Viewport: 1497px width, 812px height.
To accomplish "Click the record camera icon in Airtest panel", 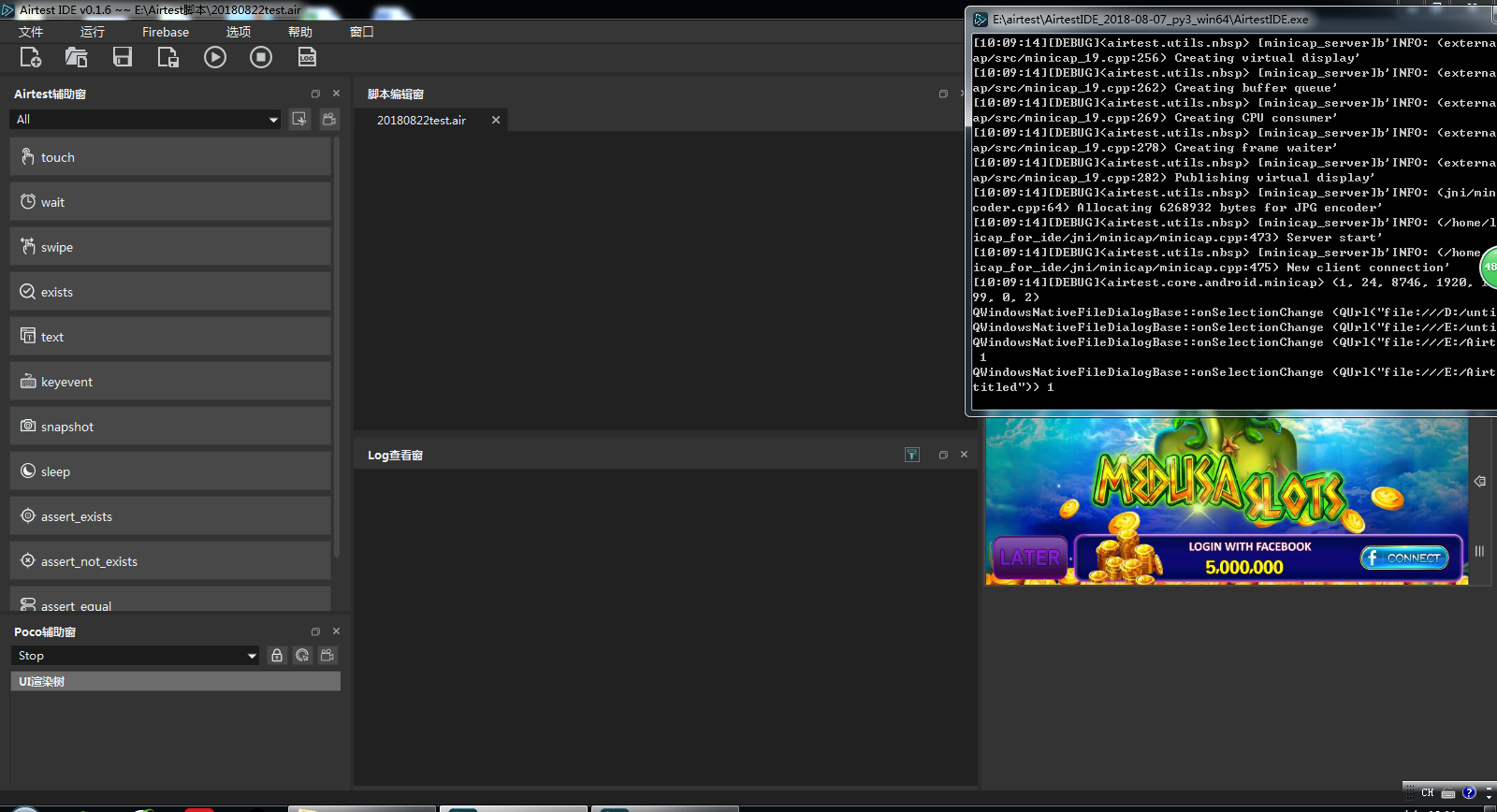I will point(329,119).
